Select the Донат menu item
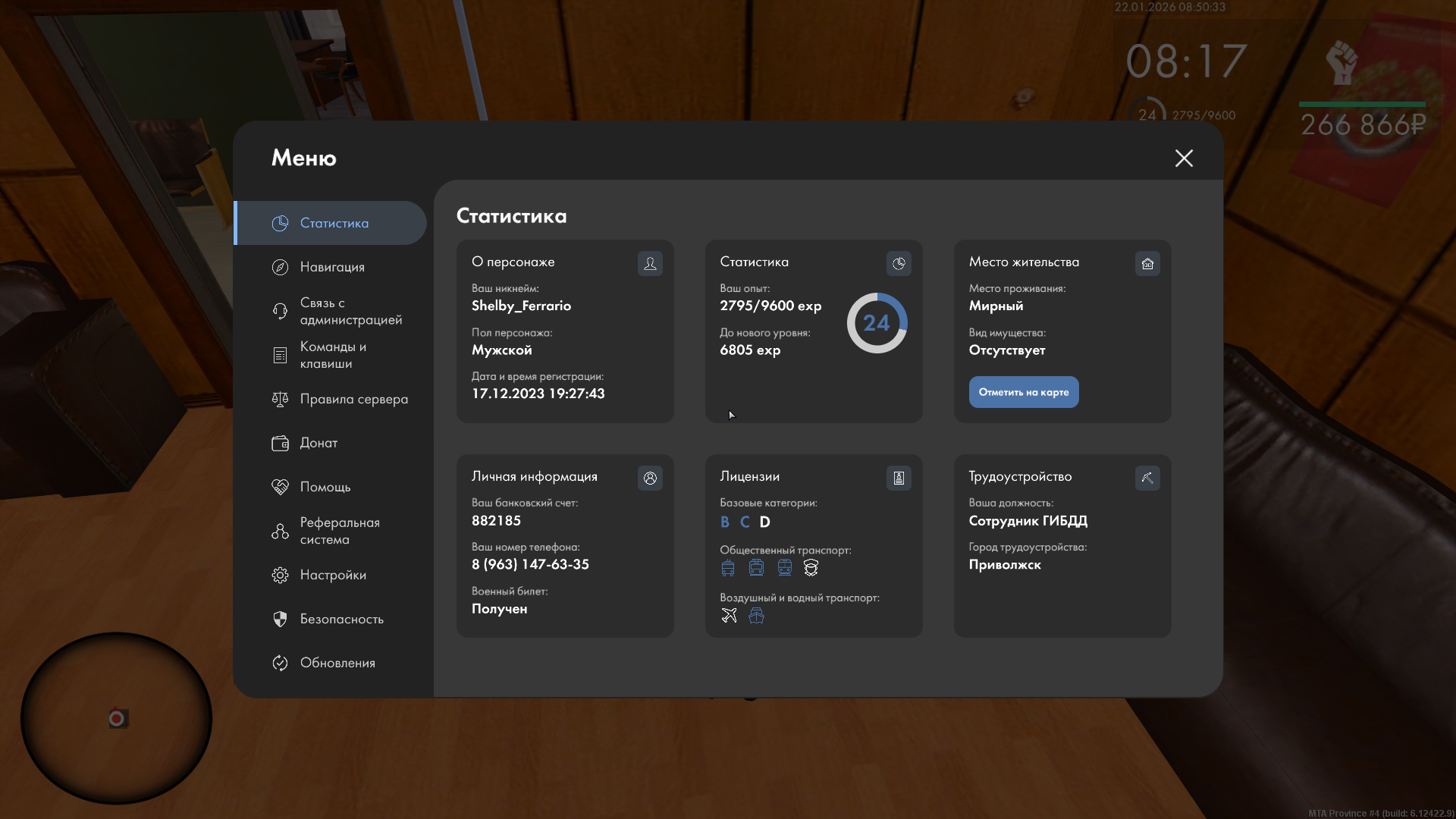Image resolution: width=1456 pixels, height=819 pixels. pos(318,443)
